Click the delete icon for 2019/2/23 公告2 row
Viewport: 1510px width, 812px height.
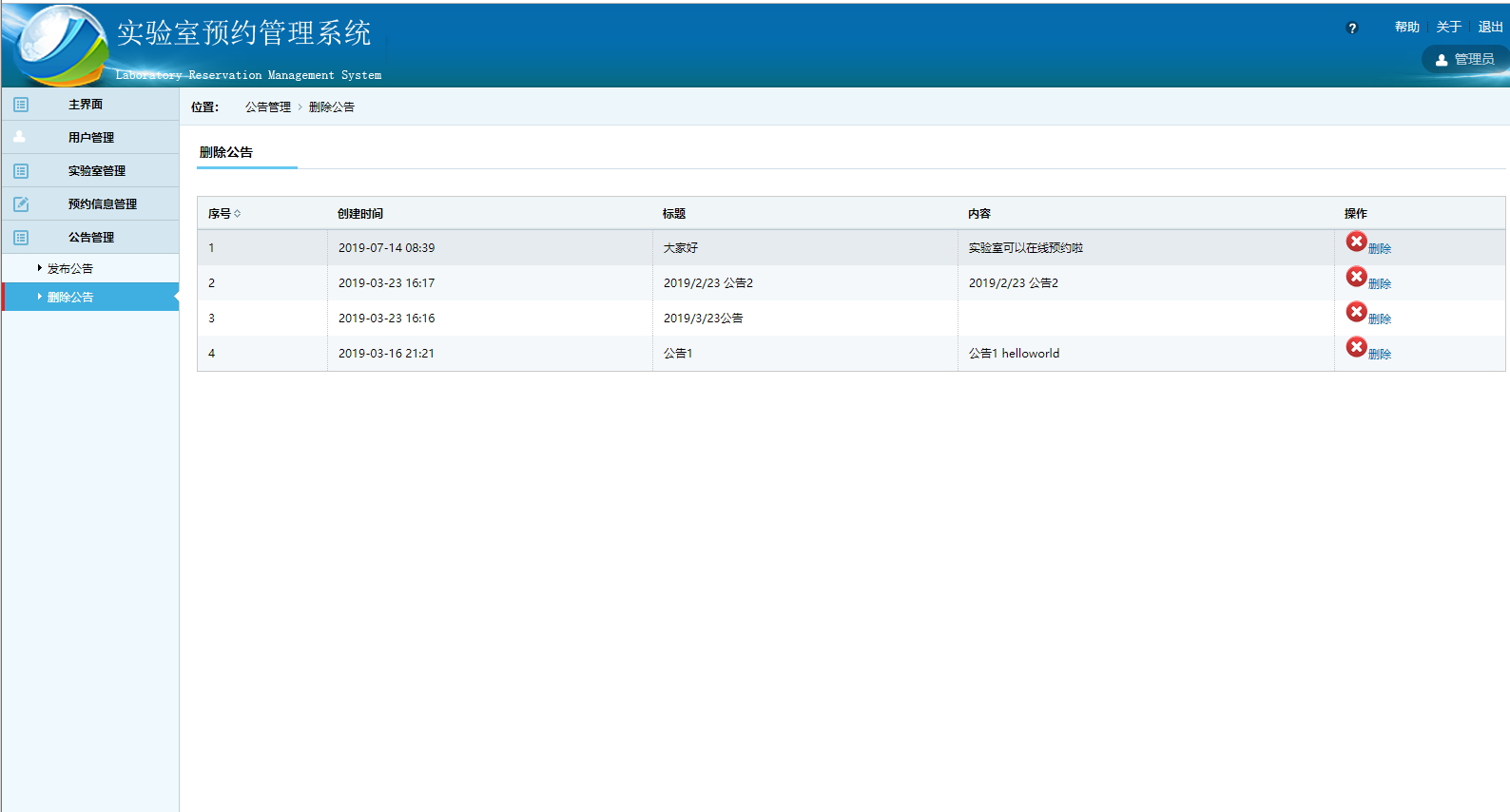pyautogui.click(x=1356, y=277)
